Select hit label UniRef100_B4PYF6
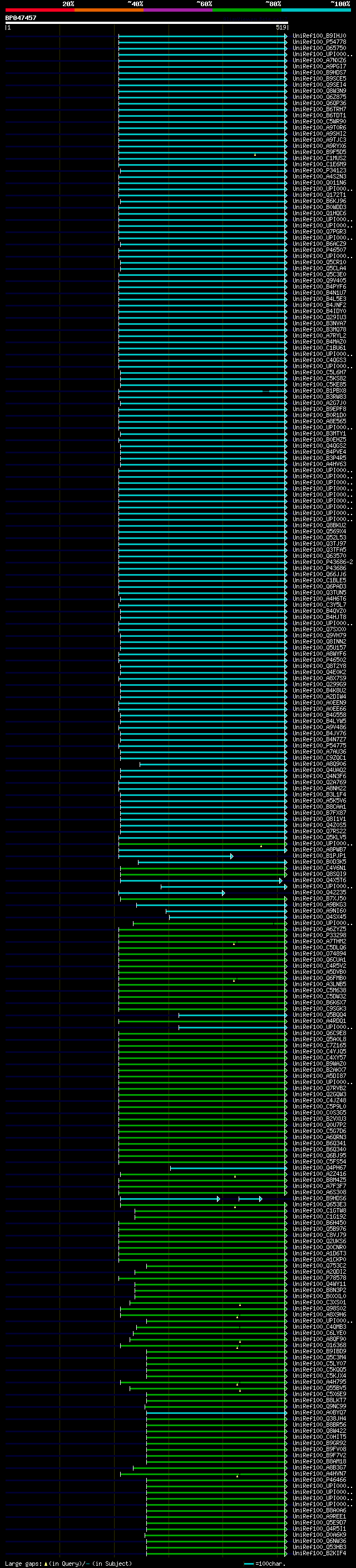Viewport: 356px width, 1568px height. point(319,286)
